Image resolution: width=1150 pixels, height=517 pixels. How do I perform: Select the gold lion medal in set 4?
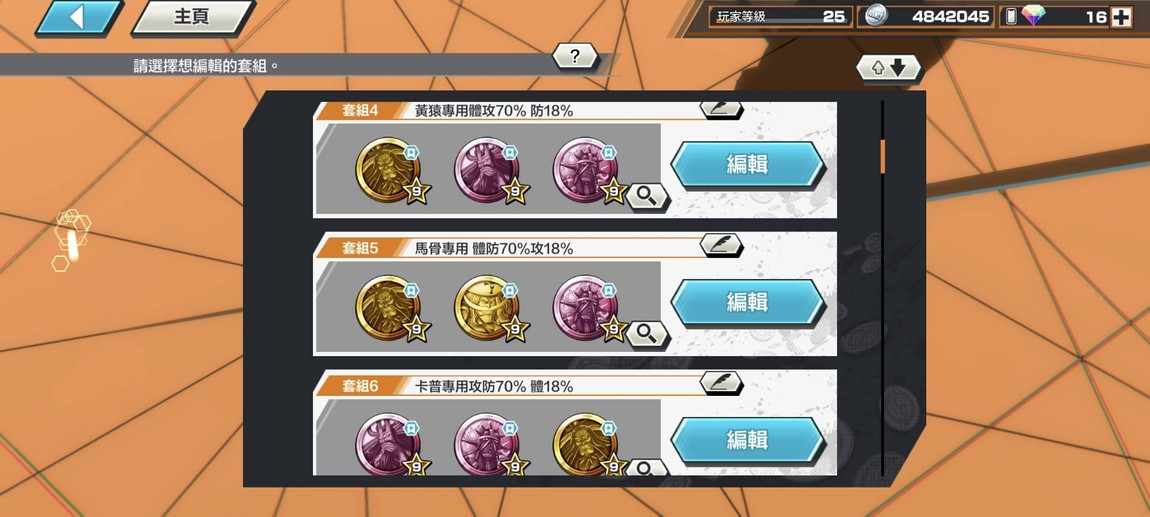point(388,170)
